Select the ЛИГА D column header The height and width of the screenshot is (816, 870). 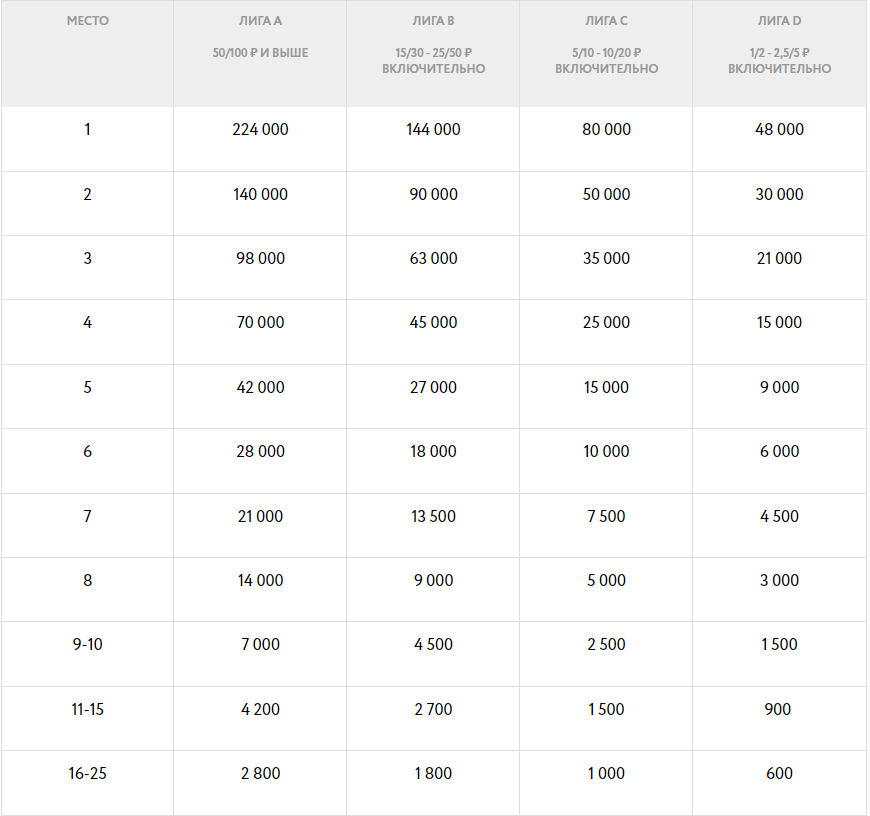coord(779,21)
